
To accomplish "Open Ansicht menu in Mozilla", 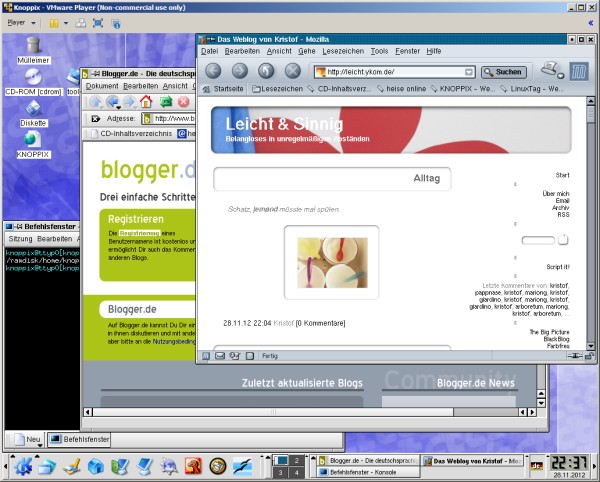I will [x=279, y=51].
